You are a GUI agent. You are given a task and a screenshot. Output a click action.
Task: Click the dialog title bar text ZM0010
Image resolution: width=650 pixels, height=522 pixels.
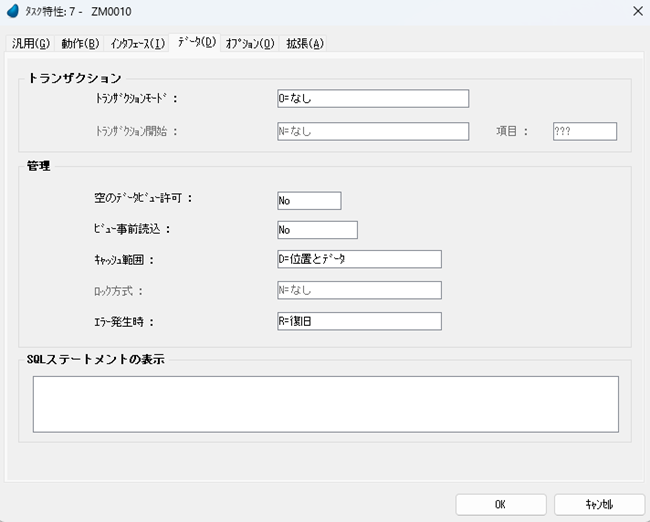[x=111, y=12]
